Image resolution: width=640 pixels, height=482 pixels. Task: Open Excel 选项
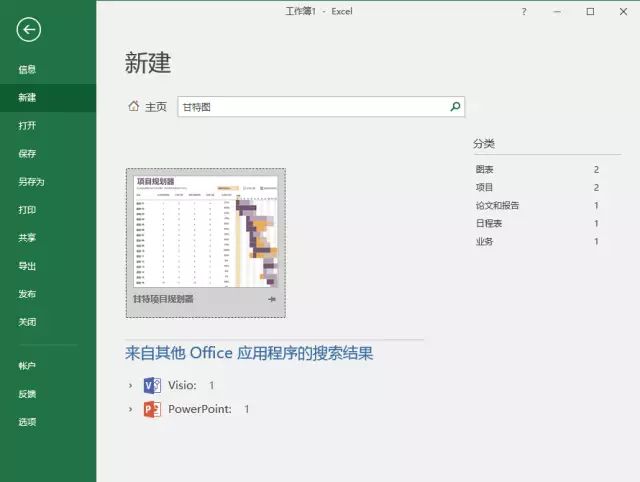[x=48, y=422]
